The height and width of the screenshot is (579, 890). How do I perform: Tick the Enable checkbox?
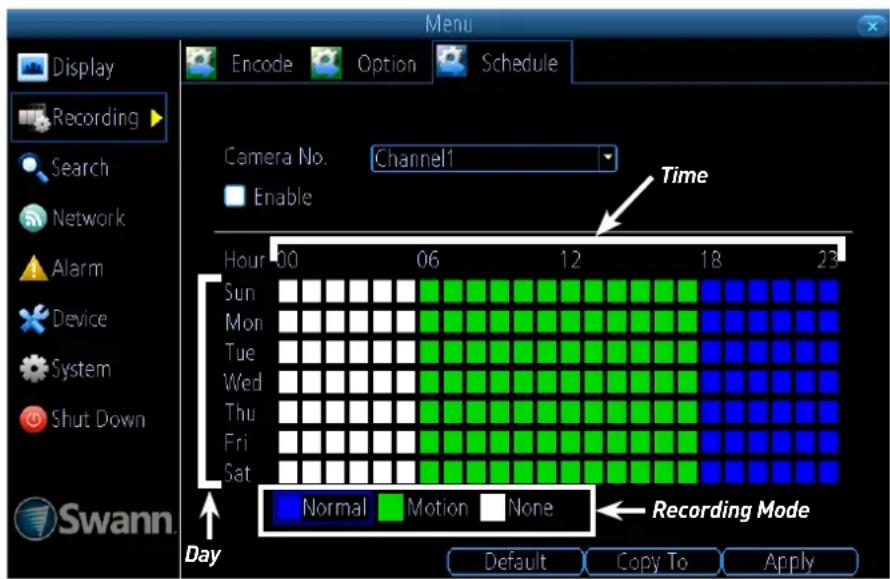tap(234, 196)
